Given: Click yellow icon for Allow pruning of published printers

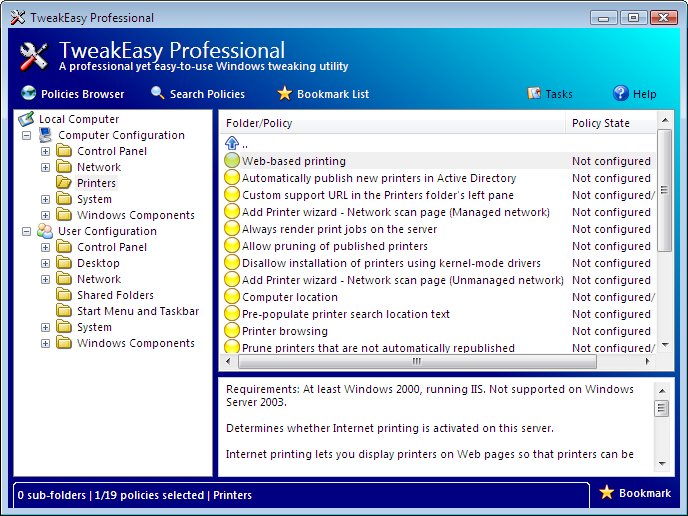Looking at the screenshot, I should (232, 246).
